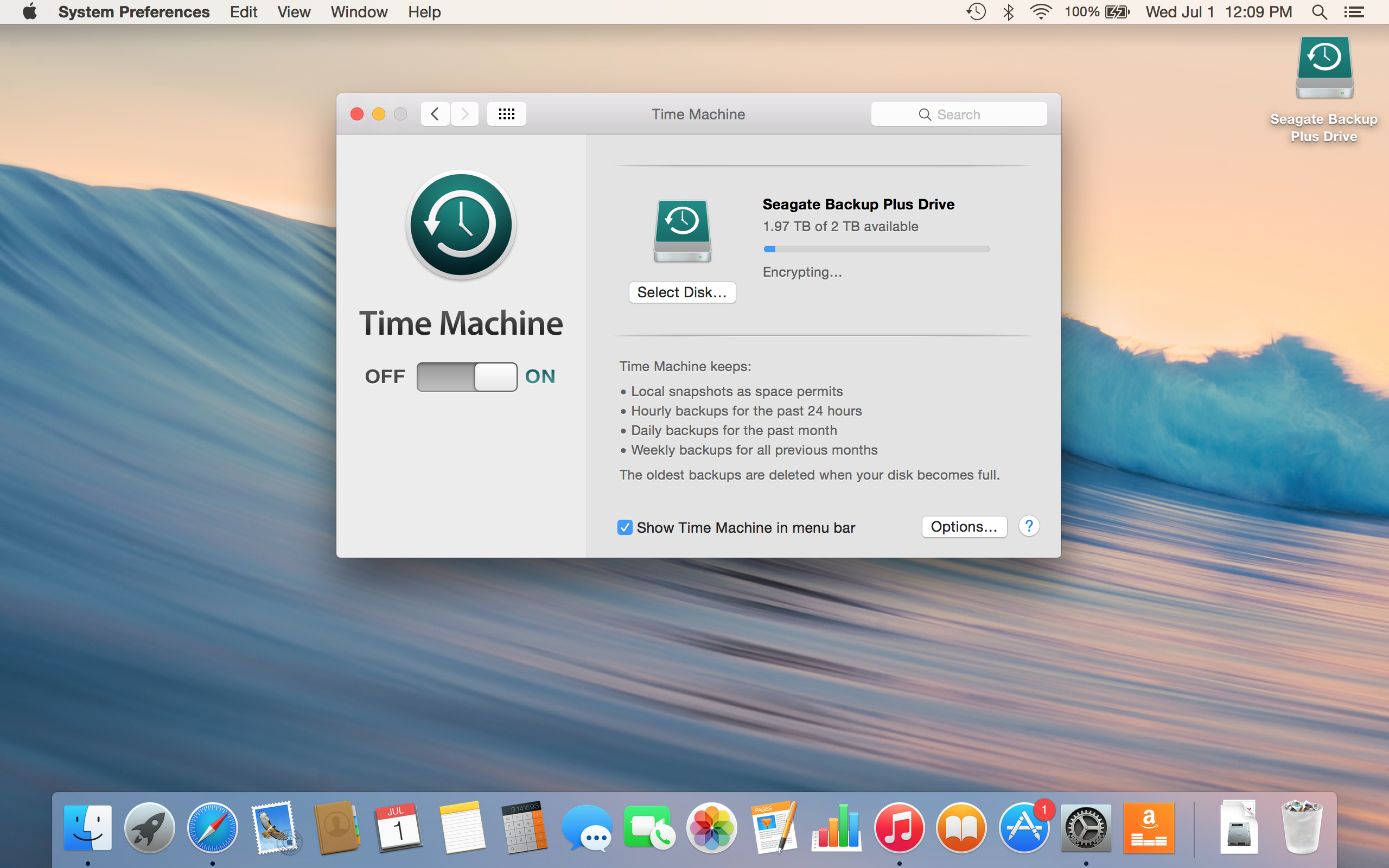
Task: Open Spotlight search magnifier in menu bar
Action: [x=1320, y=11]
